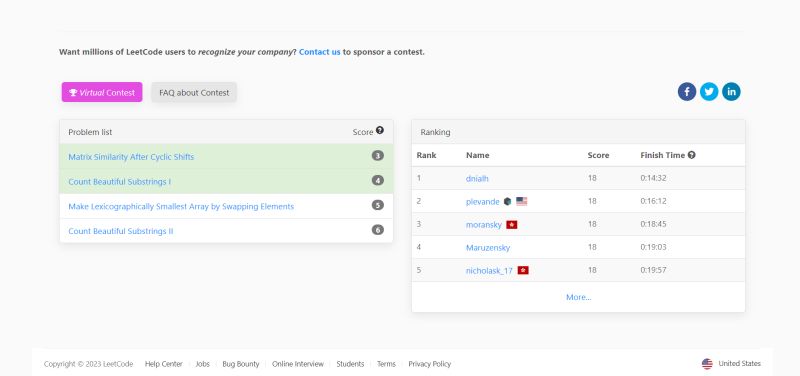Image resolution: width=800 pixels, height=376 pixels.
Task: Open Matrix Similarity After Cyclic Shifts problem
Action: pos(131,157)
